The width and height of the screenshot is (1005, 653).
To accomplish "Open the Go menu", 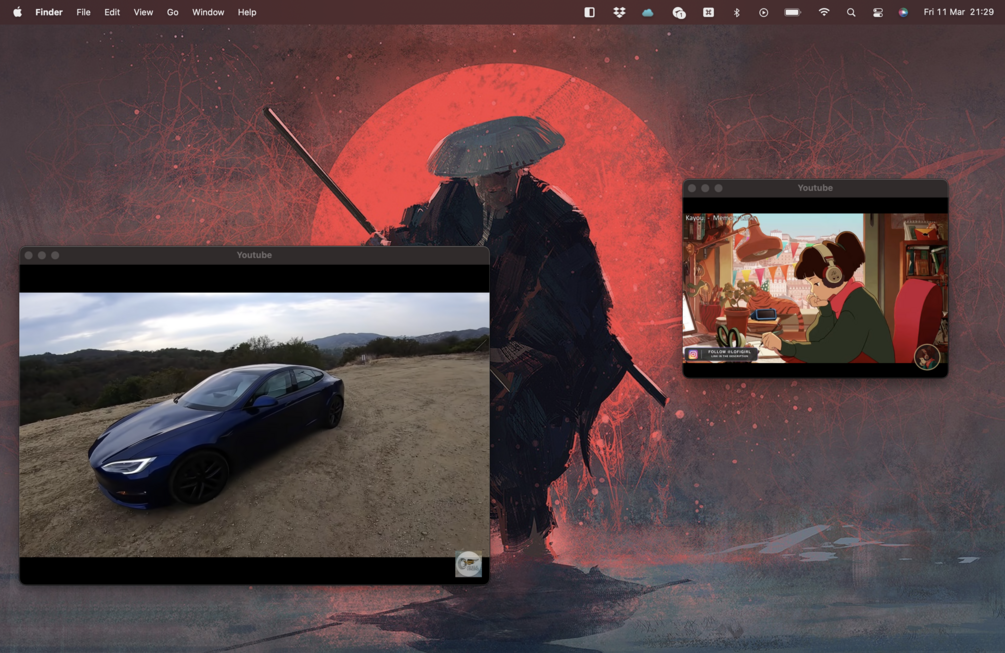I will coord(172,12).
